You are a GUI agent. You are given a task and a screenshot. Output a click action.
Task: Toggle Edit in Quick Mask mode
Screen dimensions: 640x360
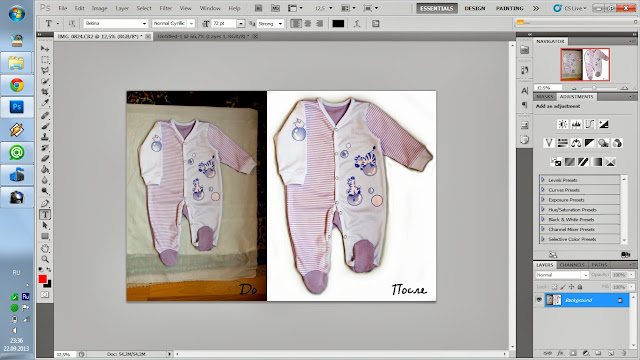[45, 295]
